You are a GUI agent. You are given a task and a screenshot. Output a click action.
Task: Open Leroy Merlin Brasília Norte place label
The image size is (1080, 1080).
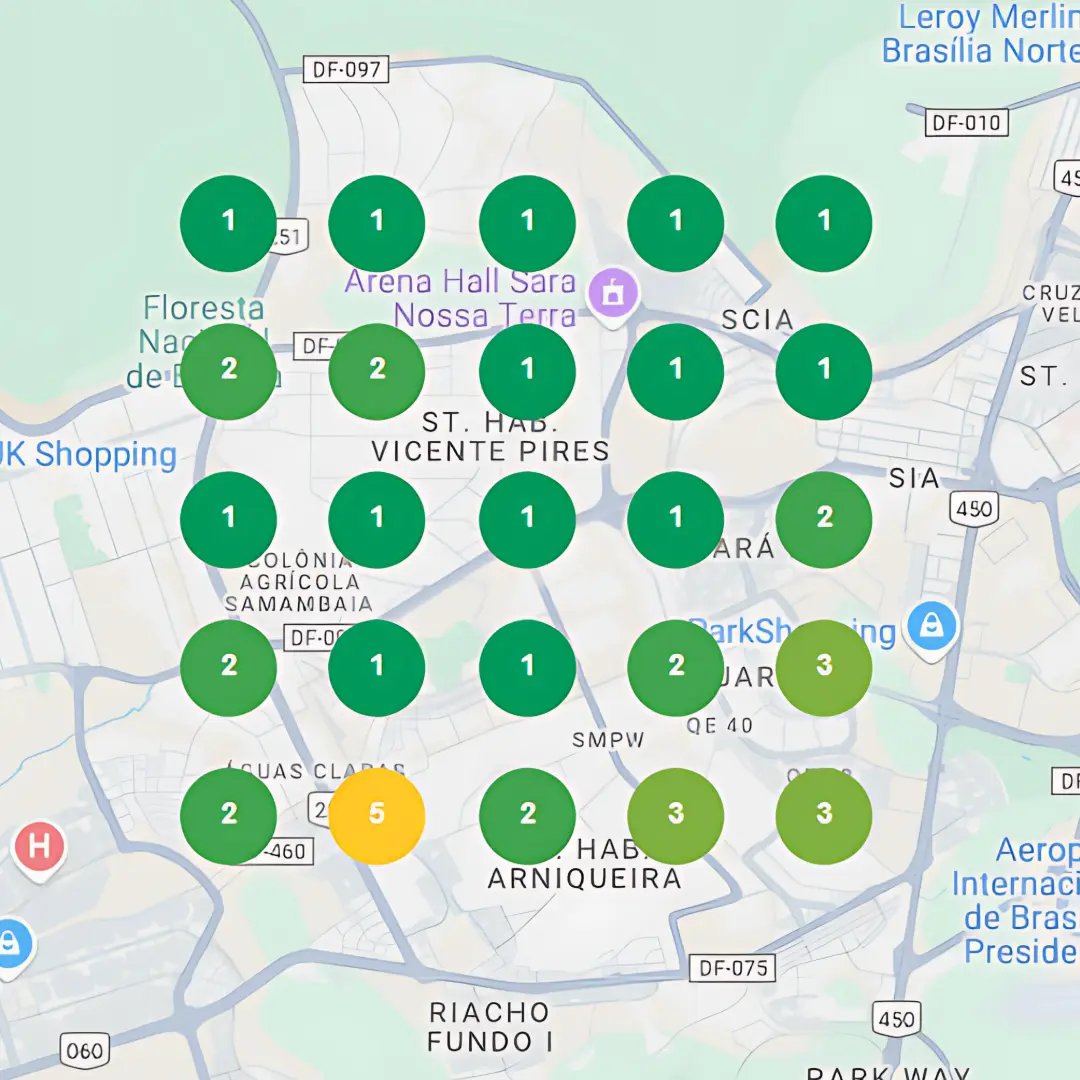coord(980,34)
